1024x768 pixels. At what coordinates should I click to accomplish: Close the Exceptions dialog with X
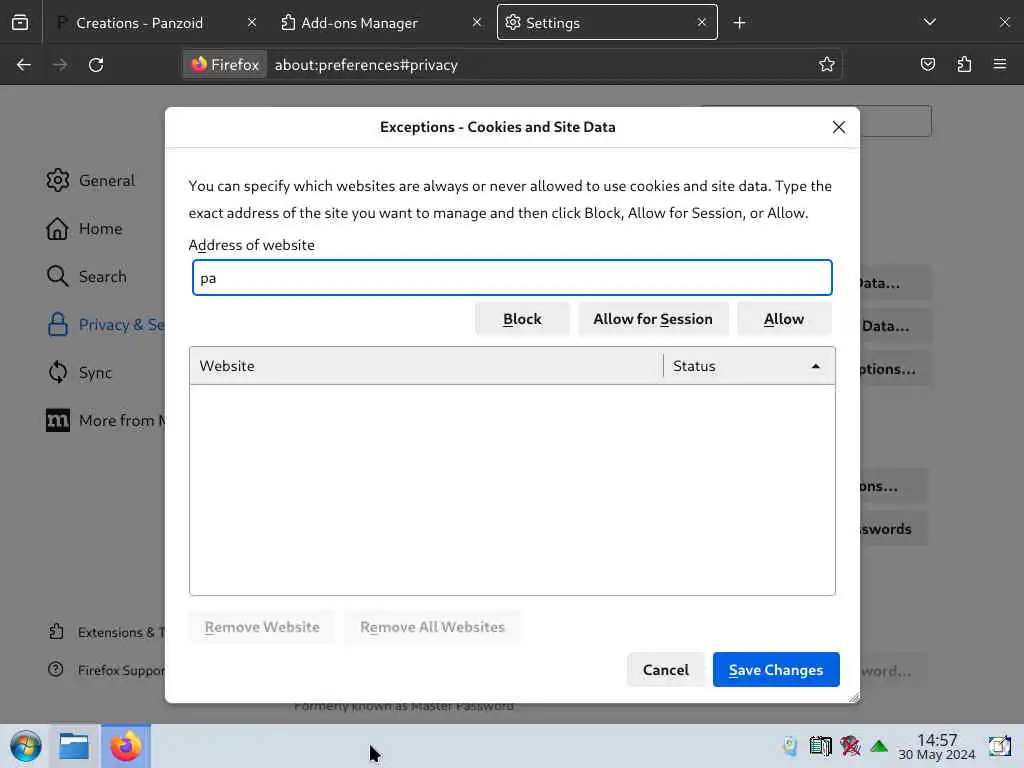[x=839, y=127]
